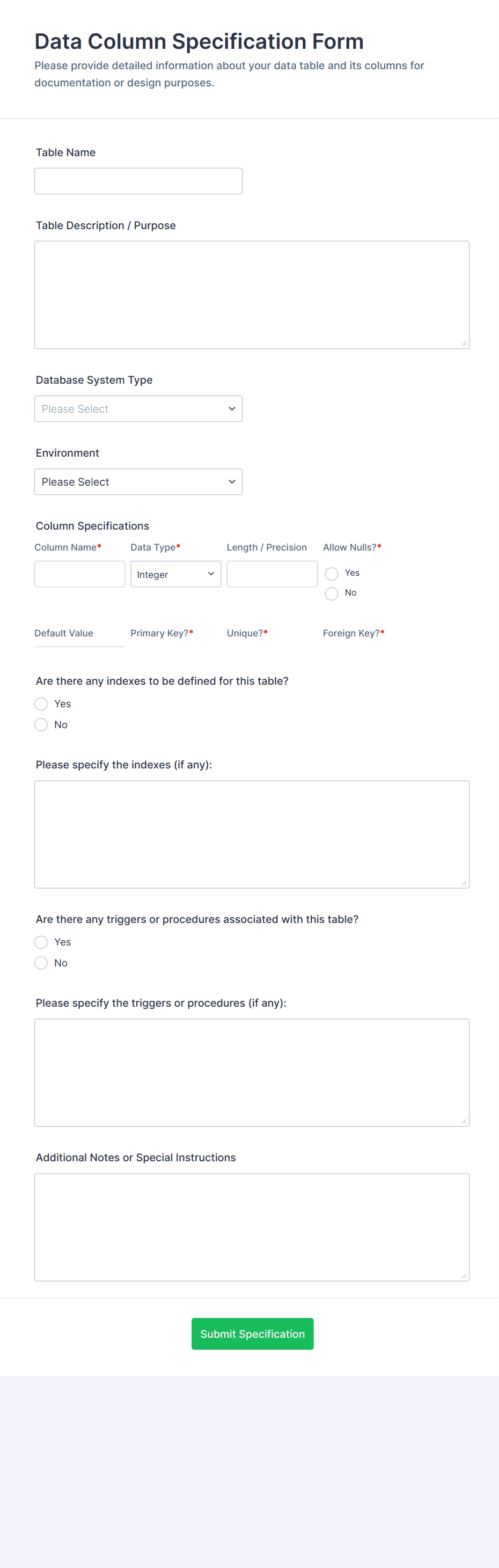Choose No for indexes to be defined
Image resolution: width=499 pixels, height=1568 pixels.
(x=41, y=724)
